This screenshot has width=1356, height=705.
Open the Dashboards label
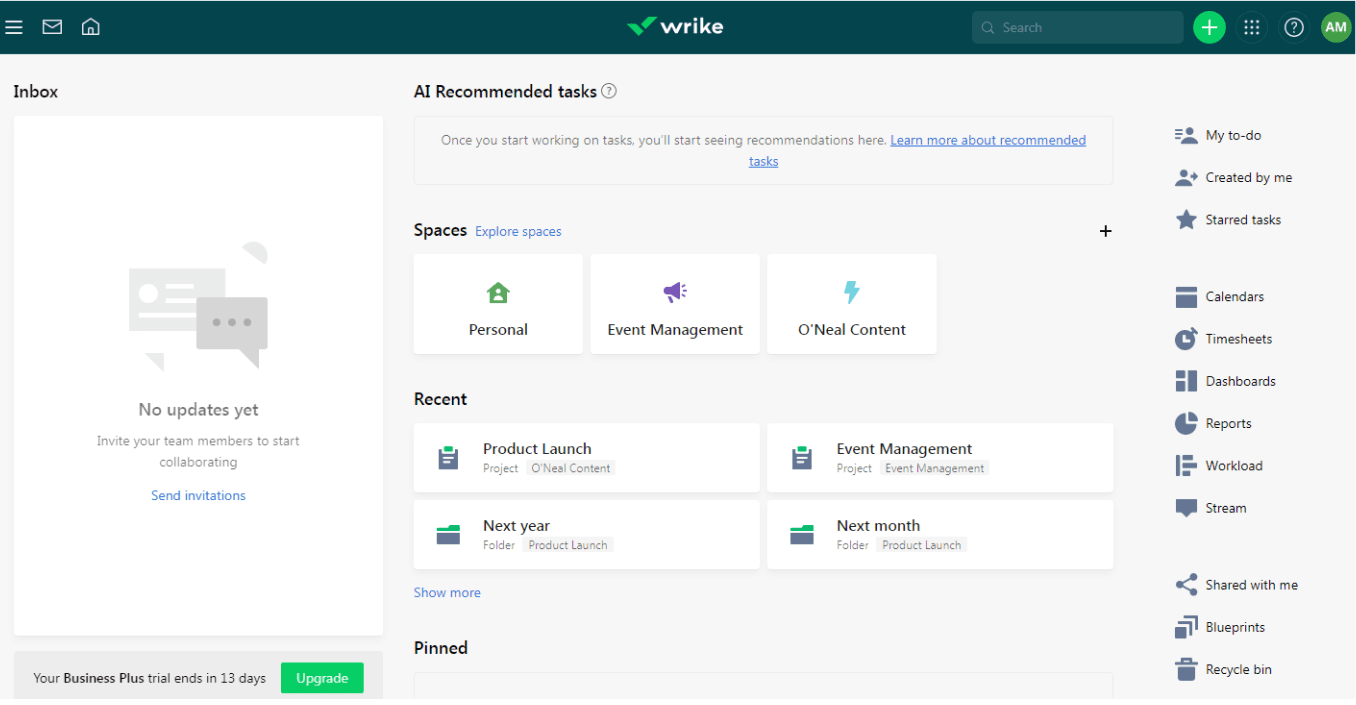coord(1241,381)
